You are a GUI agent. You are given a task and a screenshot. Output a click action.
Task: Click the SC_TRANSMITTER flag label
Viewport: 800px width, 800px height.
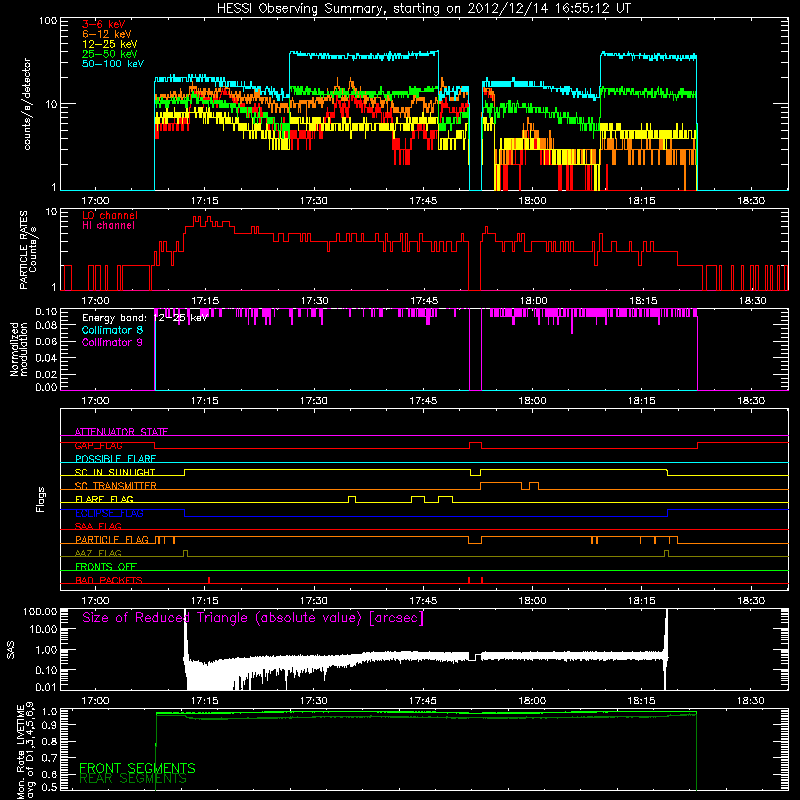pos(115,485)
